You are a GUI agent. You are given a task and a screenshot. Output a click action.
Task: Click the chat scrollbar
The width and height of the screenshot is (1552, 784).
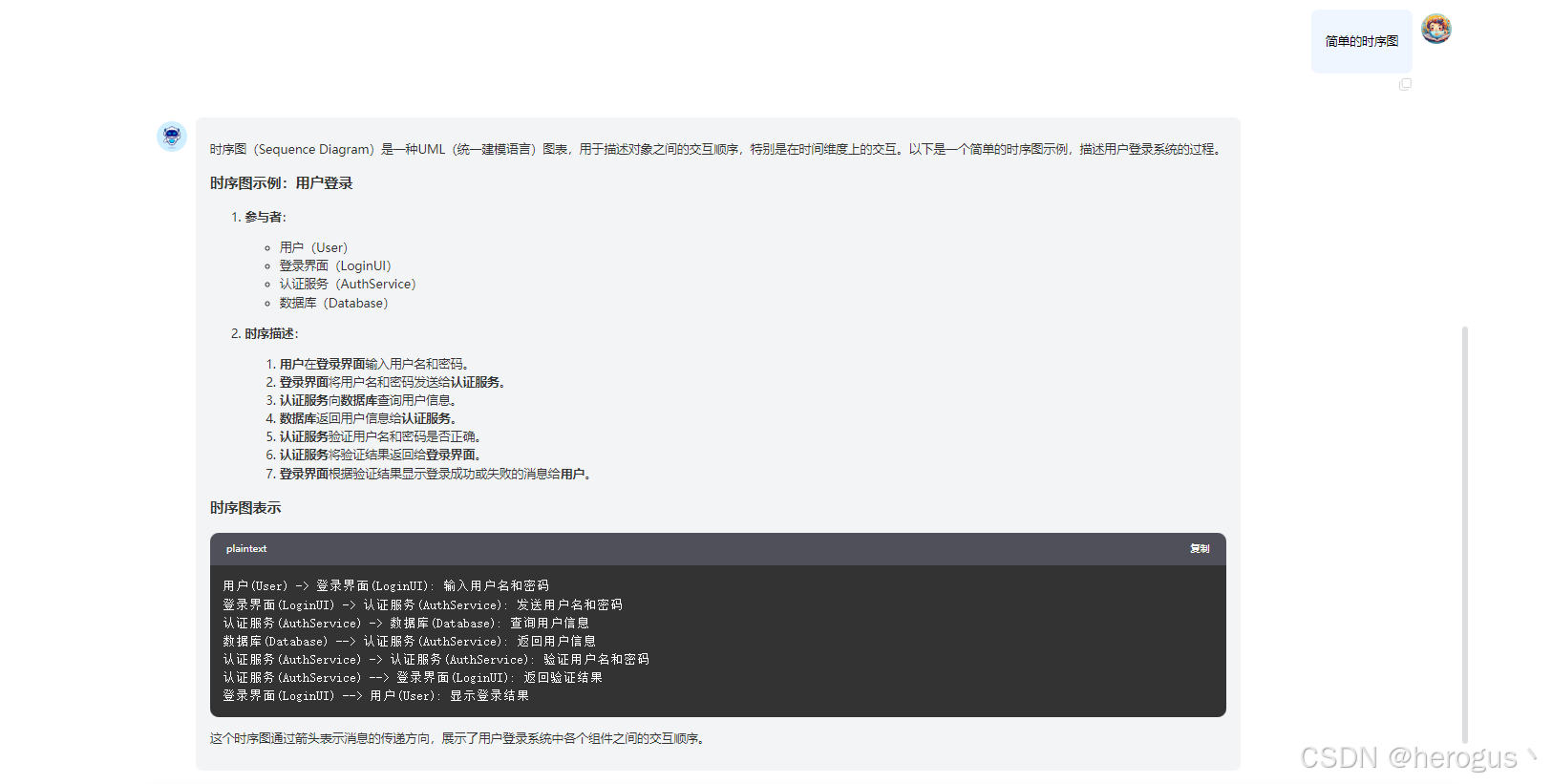[1464, 535]
